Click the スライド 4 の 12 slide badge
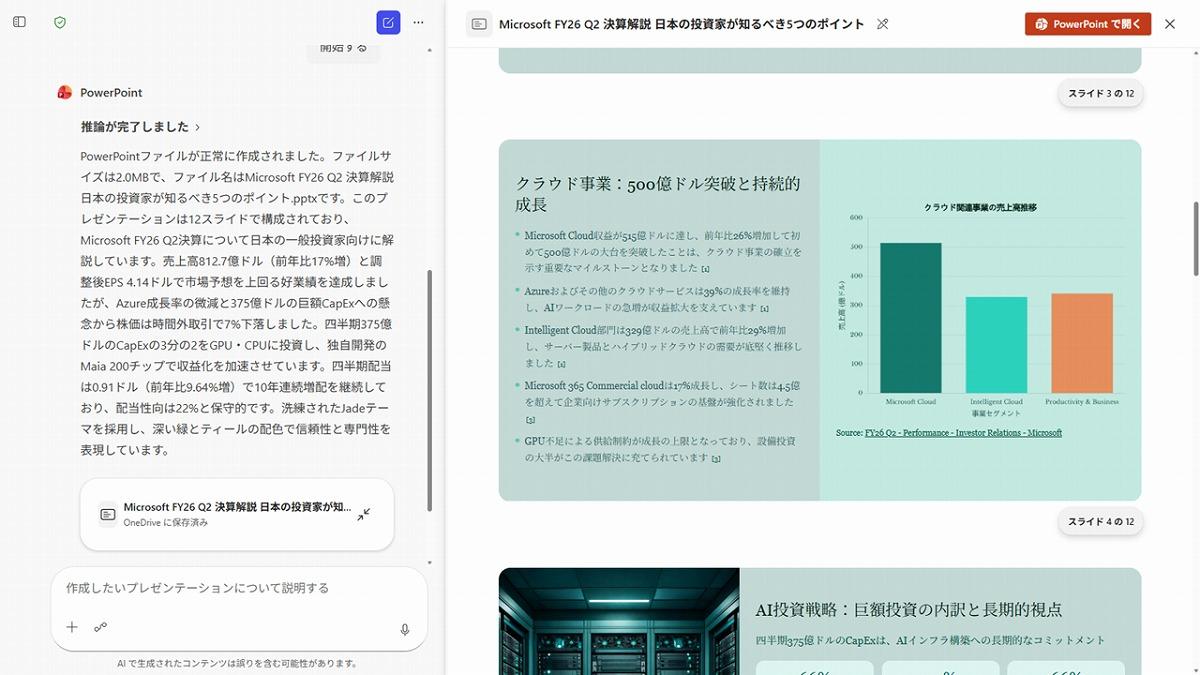The height and width of the screenshot is (675, 1200). [1100, 521]
